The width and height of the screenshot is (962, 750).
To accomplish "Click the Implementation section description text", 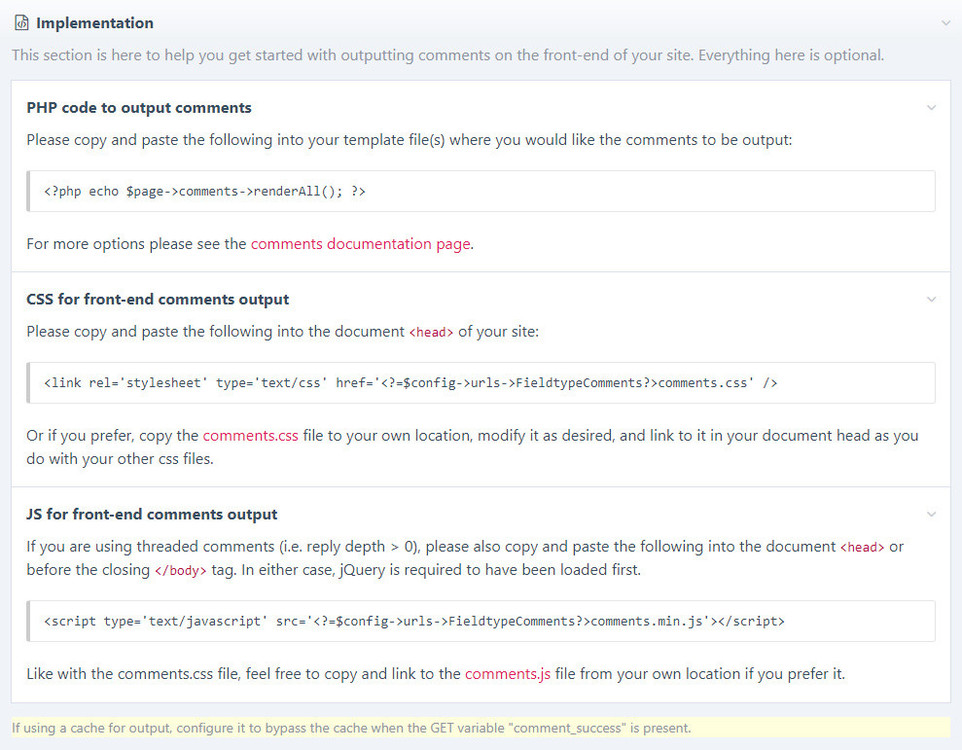I will [x=448, y=55].
